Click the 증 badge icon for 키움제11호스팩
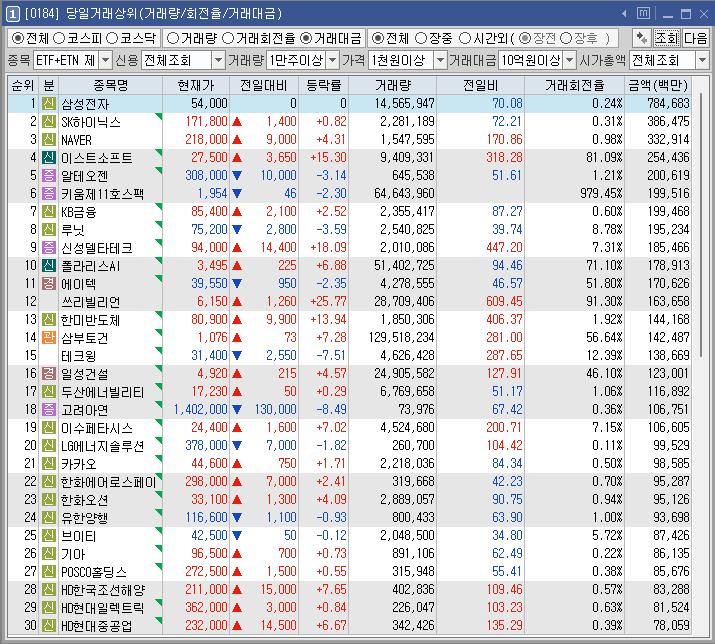715x644 pixels. 49,193
